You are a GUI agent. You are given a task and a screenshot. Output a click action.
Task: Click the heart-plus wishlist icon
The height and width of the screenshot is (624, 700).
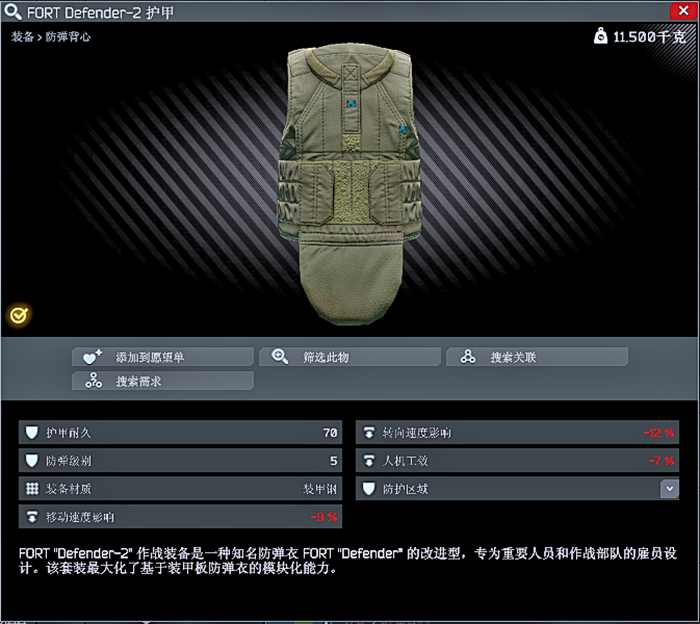[x=92, y=357]
